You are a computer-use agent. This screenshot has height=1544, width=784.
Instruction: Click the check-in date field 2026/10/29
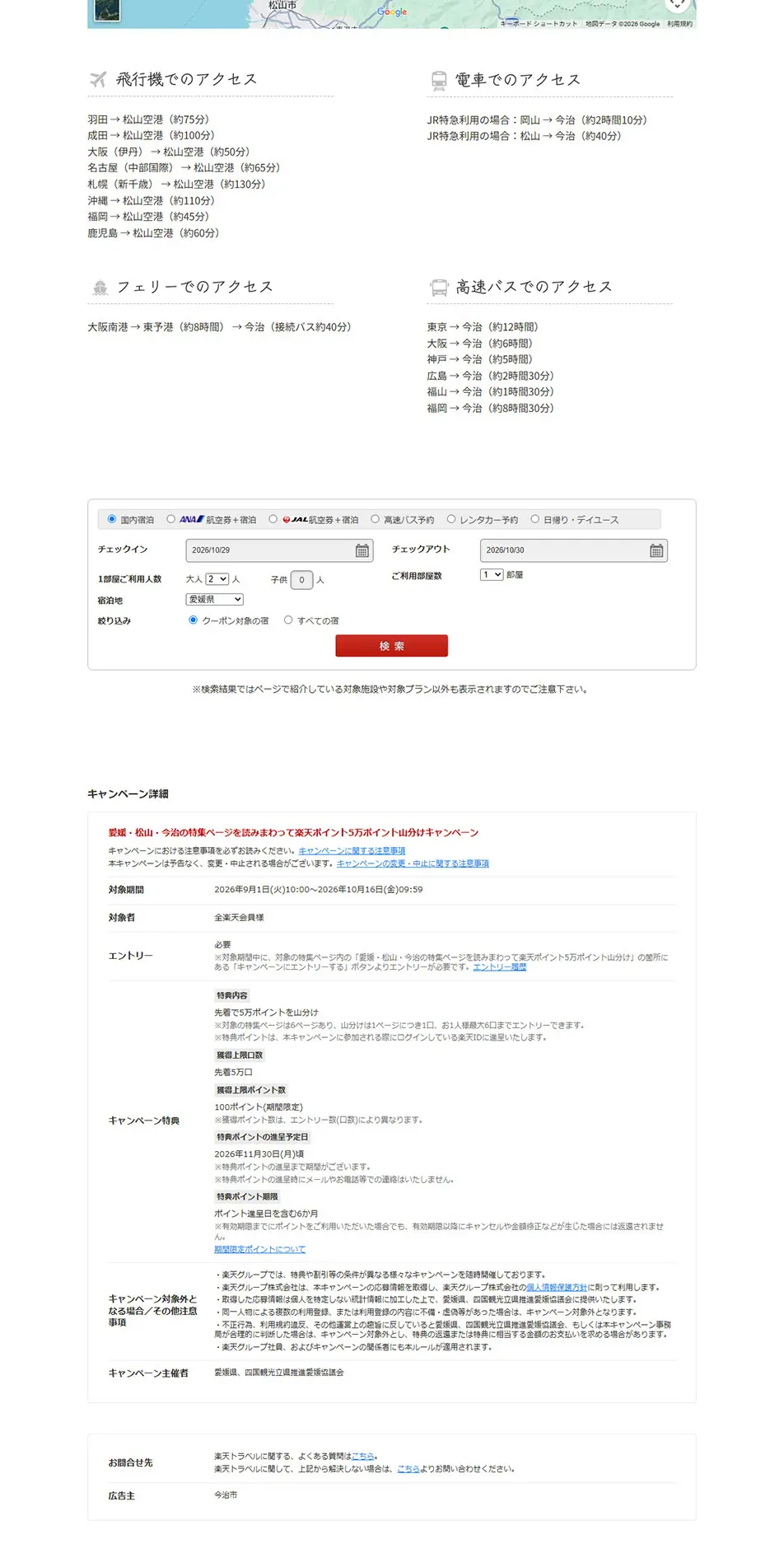point(280,550)
